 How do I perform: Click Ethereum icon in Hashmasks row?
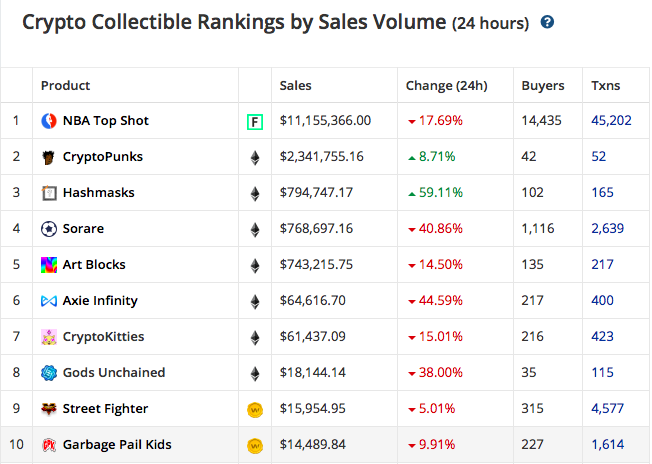point(255,194)
